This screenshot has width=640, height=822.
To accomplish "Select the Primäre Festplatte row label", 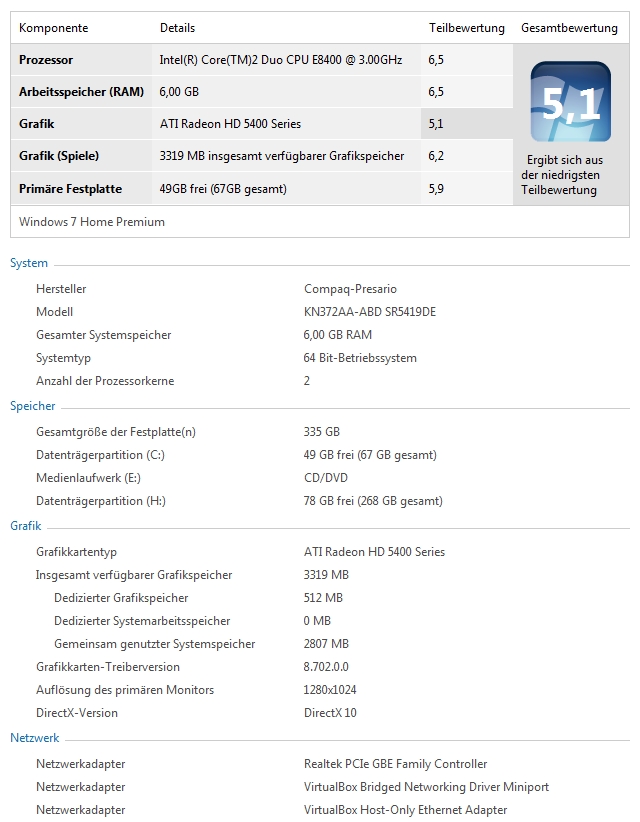I will coord(70,189).
